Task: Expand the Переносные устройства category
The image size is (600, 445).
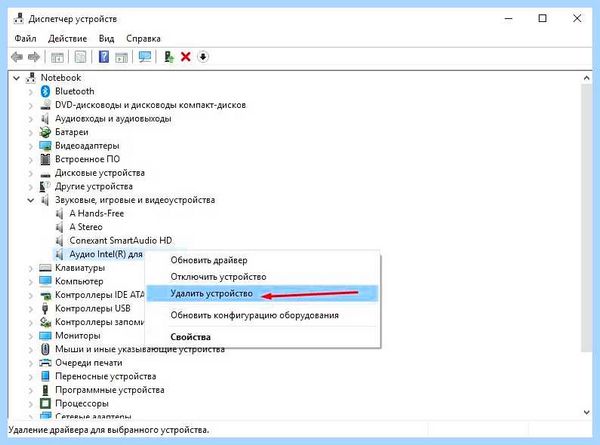Action: pos(31,377)
